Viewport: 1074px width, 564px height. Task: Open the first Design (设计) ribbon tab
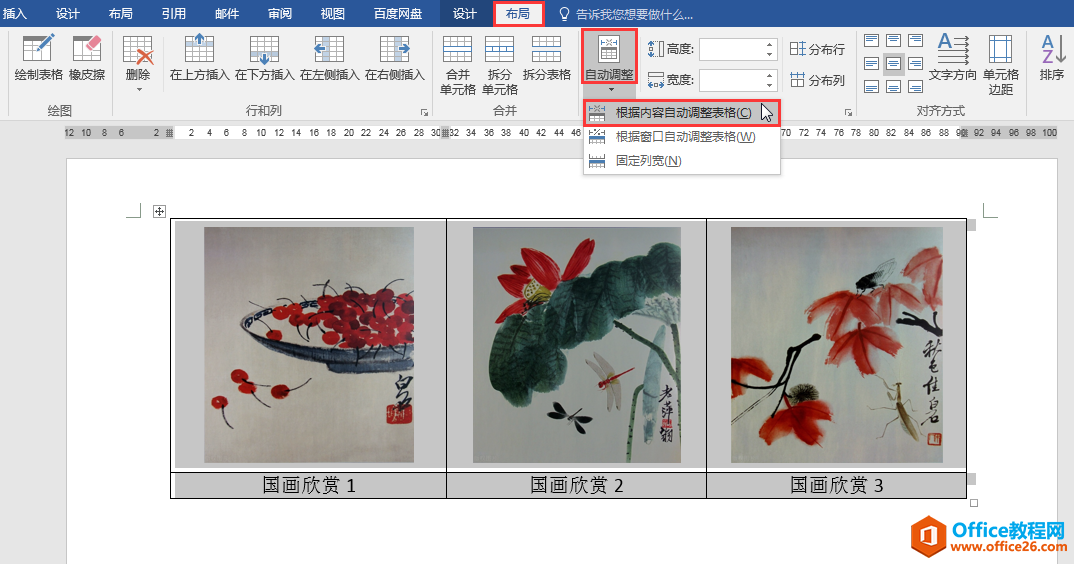67,14
